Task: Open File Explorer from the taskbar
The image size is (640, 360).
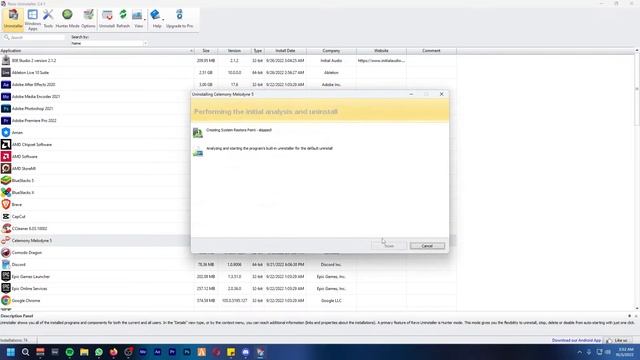Action: pos(84,352)
